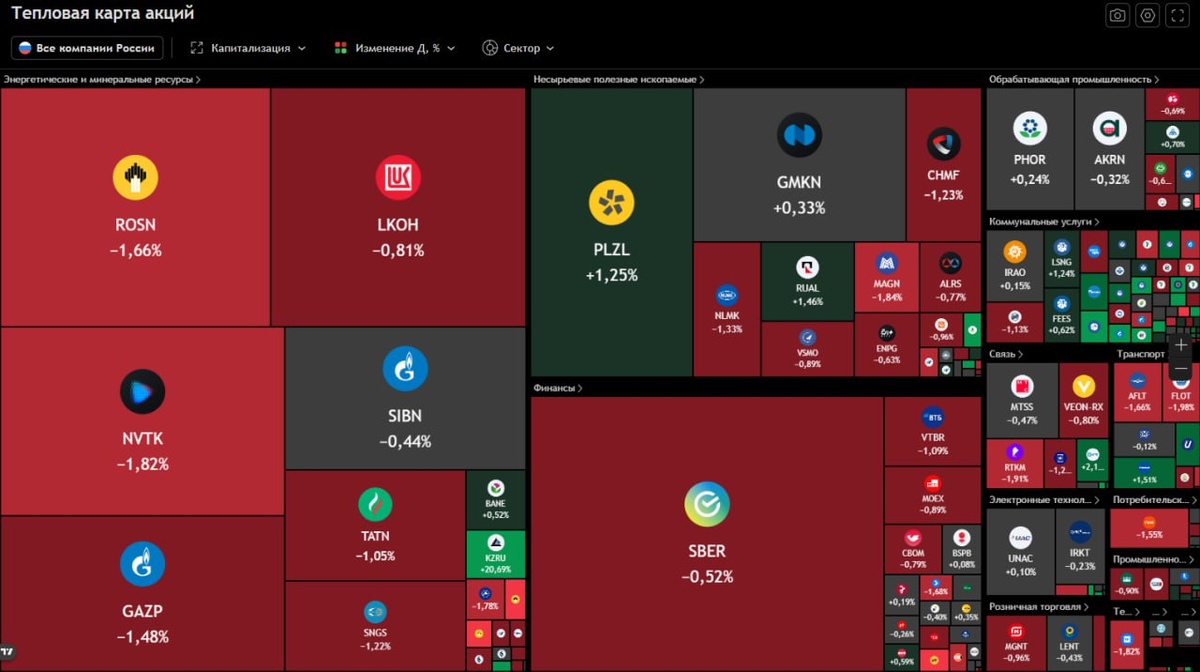Expand Финансы sector
The height and width of the screenshot is (672, 1200).
point(558,388)
